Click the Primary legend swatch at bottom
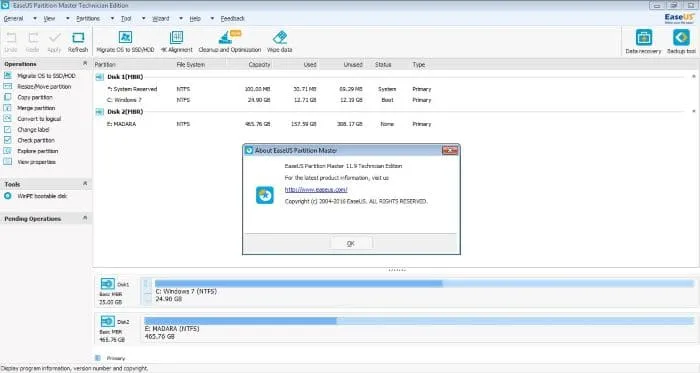The height and width of the screenshot is (373, 700). pos(98,358)
